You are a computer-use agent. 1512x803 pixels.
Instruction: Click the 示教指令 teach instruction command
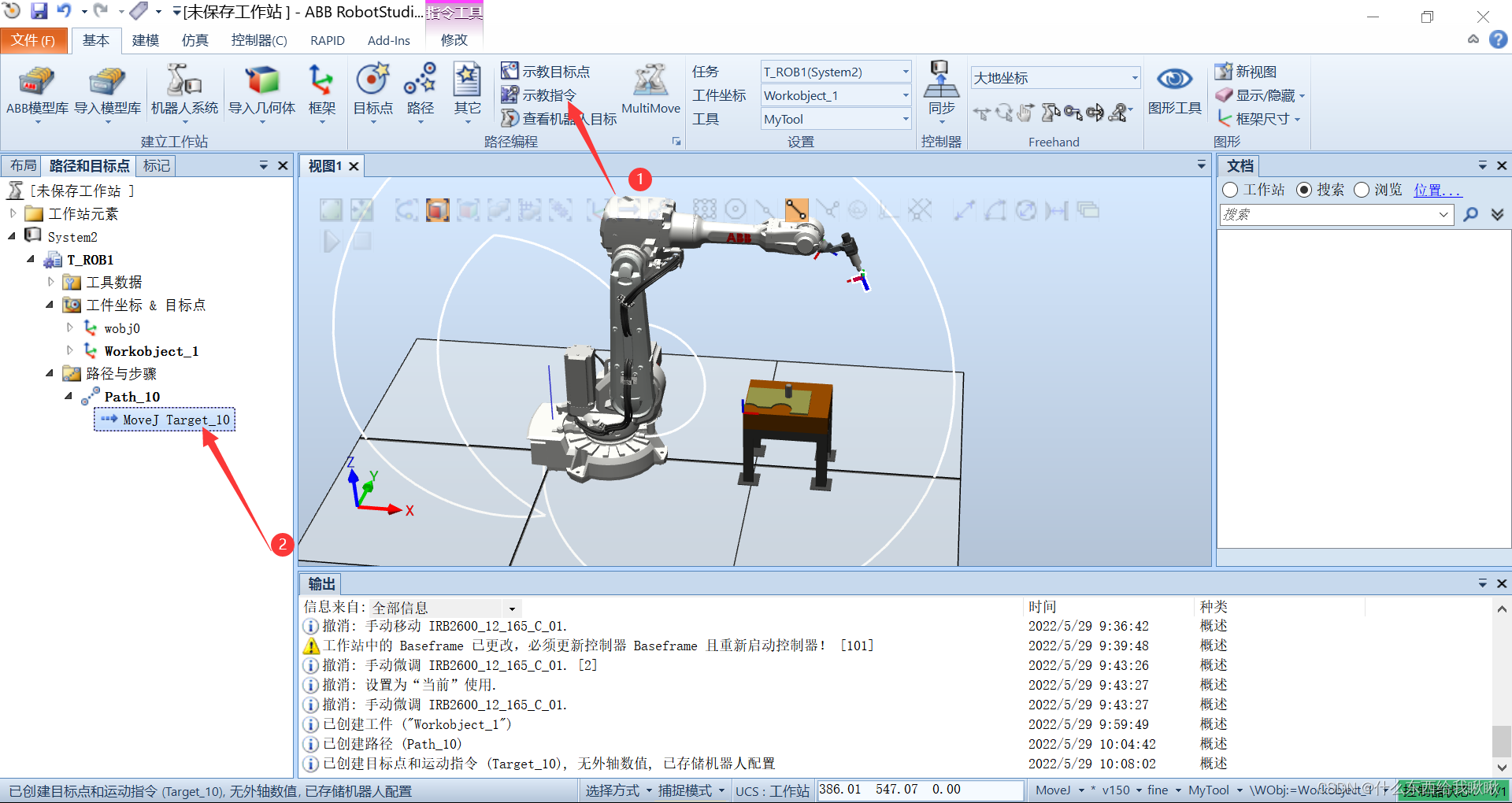pyautogui.click(x=539, y=95)
